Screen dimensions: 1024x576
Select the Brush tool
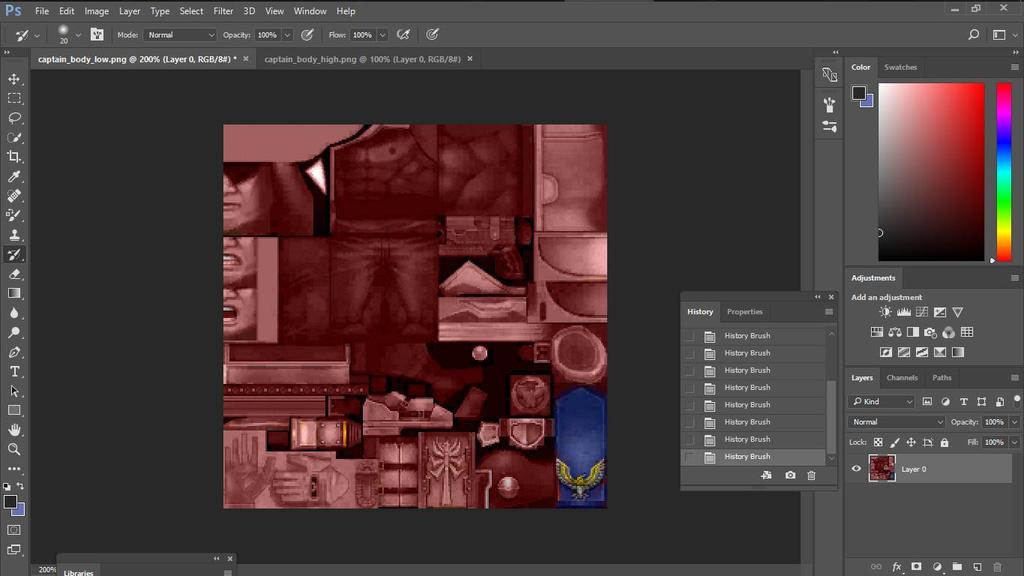coord(14,216)
